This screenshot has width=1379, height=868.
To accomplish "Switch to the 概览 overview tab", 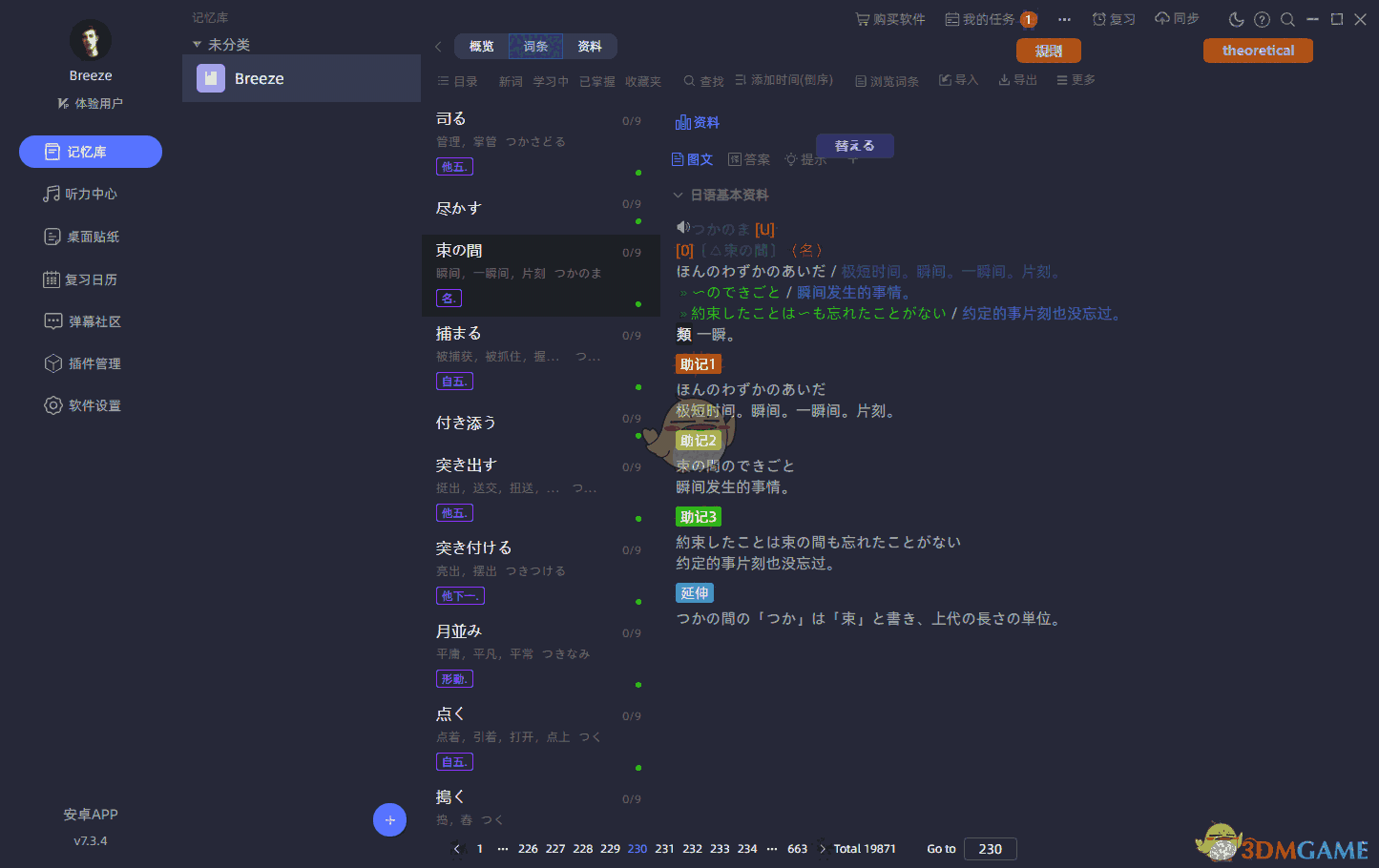I will (481, 46).
